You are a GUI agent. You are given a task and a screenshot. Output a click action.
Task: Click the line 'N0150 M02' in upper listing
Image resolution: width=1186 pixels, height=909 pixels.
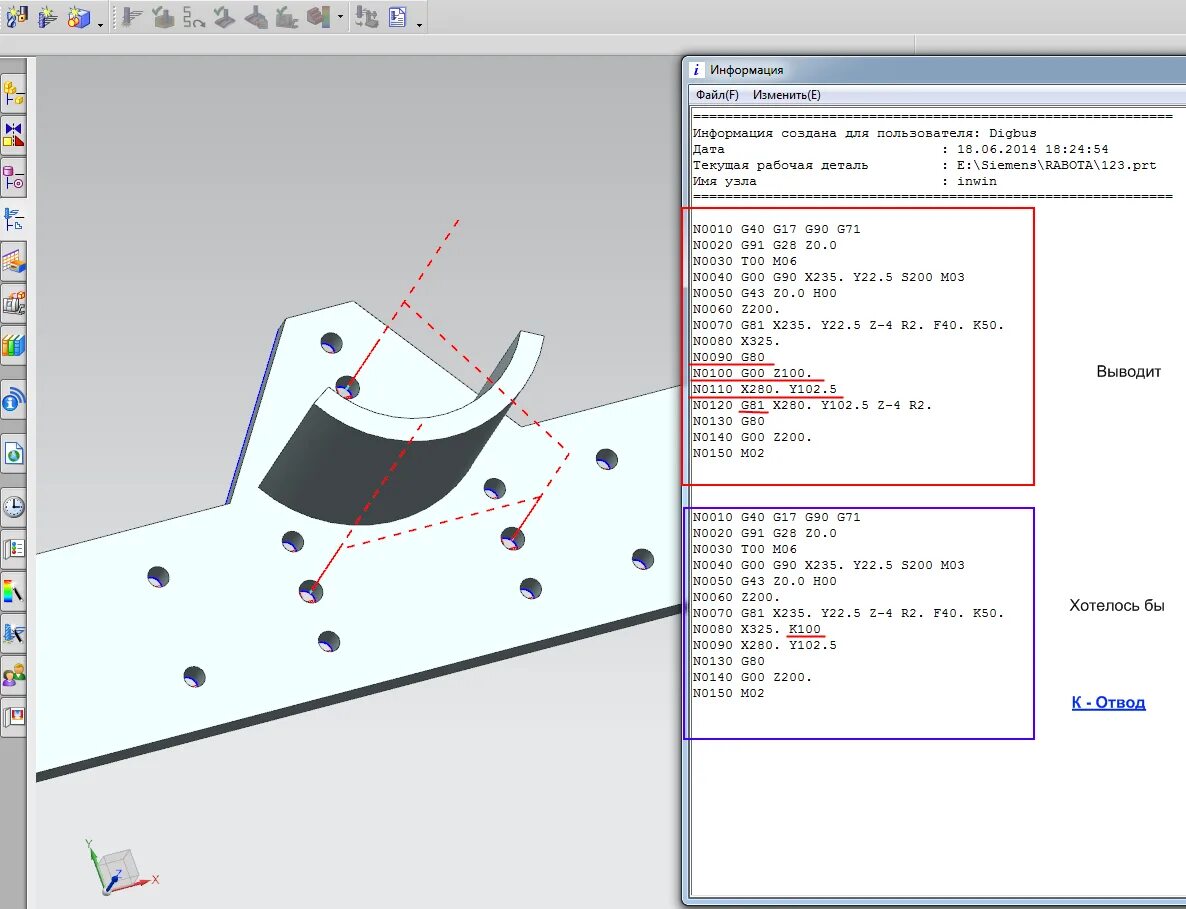coord(729,453)
